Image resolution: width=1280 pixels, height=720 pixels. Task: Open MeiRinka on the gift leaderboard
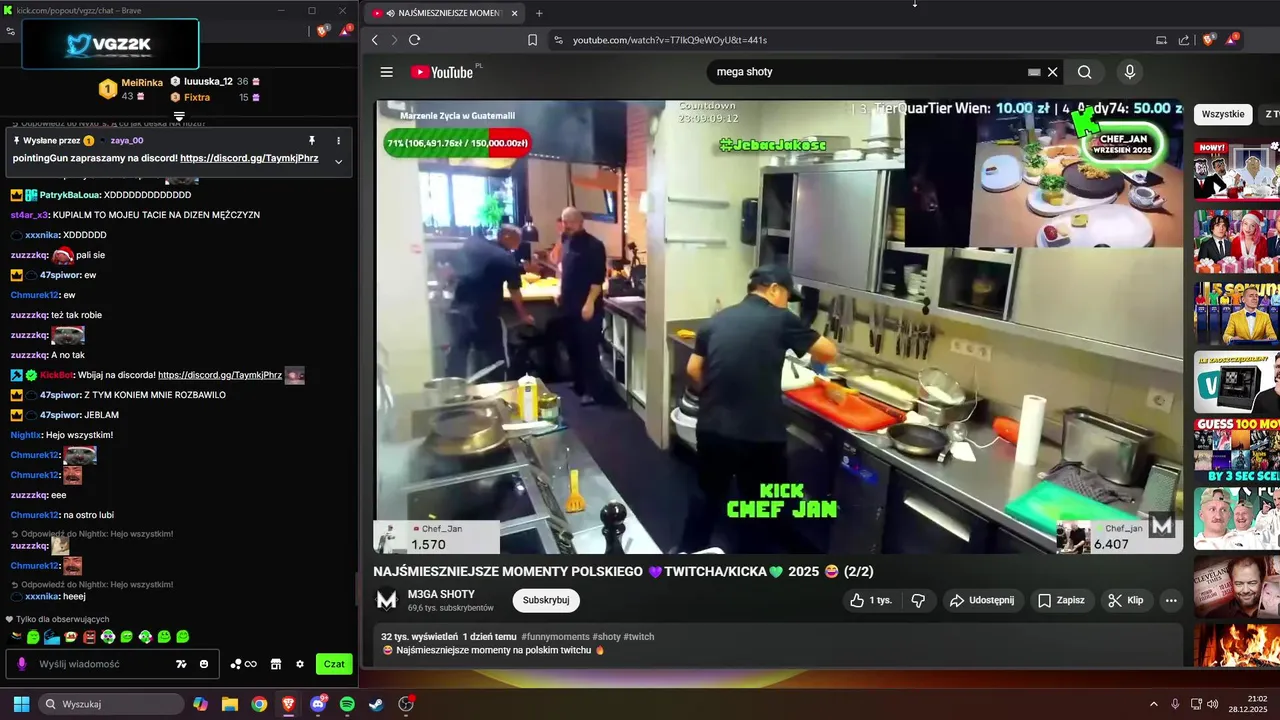[142, 82]
